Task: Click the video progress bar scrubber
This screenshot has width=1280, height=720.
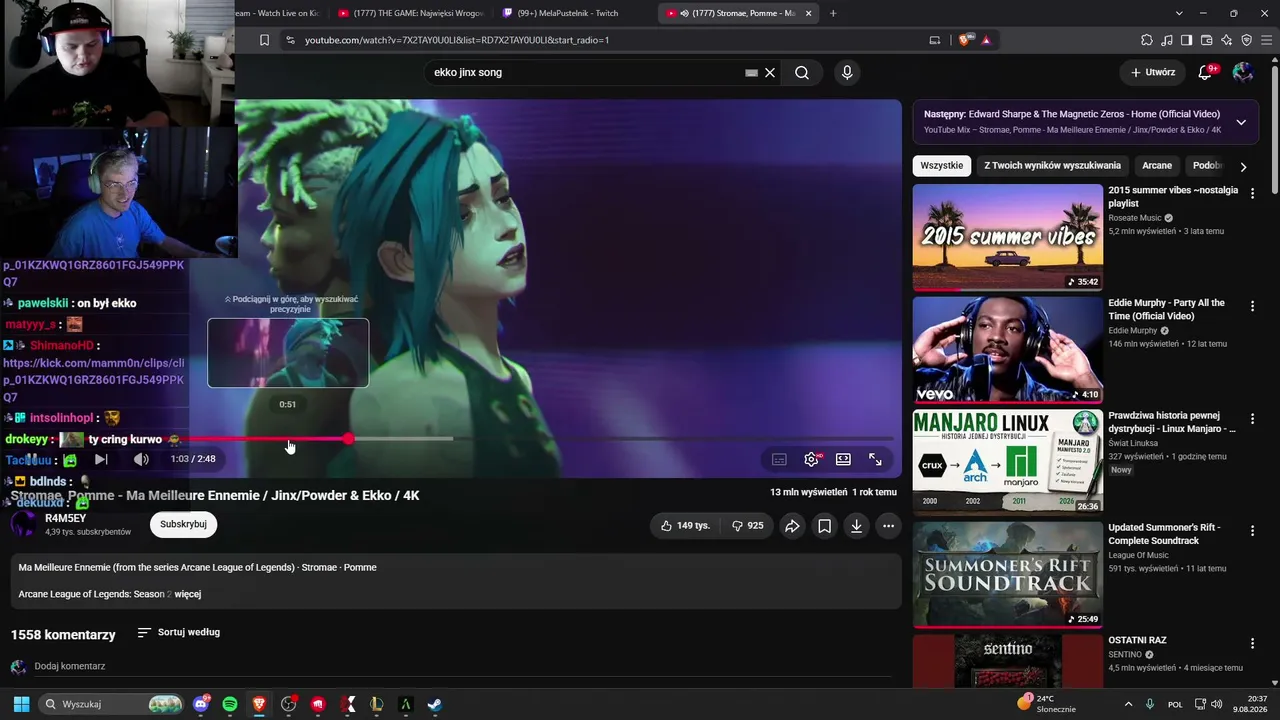Action: click(348, 439)
